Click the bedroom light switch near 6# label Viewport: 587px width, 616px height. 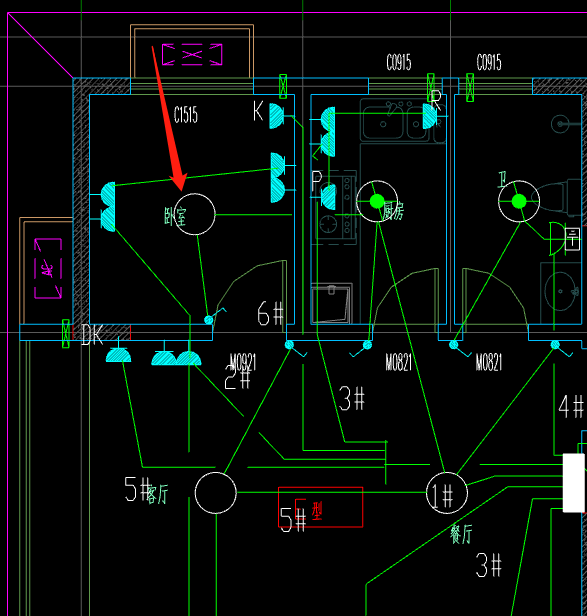pos(209,320)
